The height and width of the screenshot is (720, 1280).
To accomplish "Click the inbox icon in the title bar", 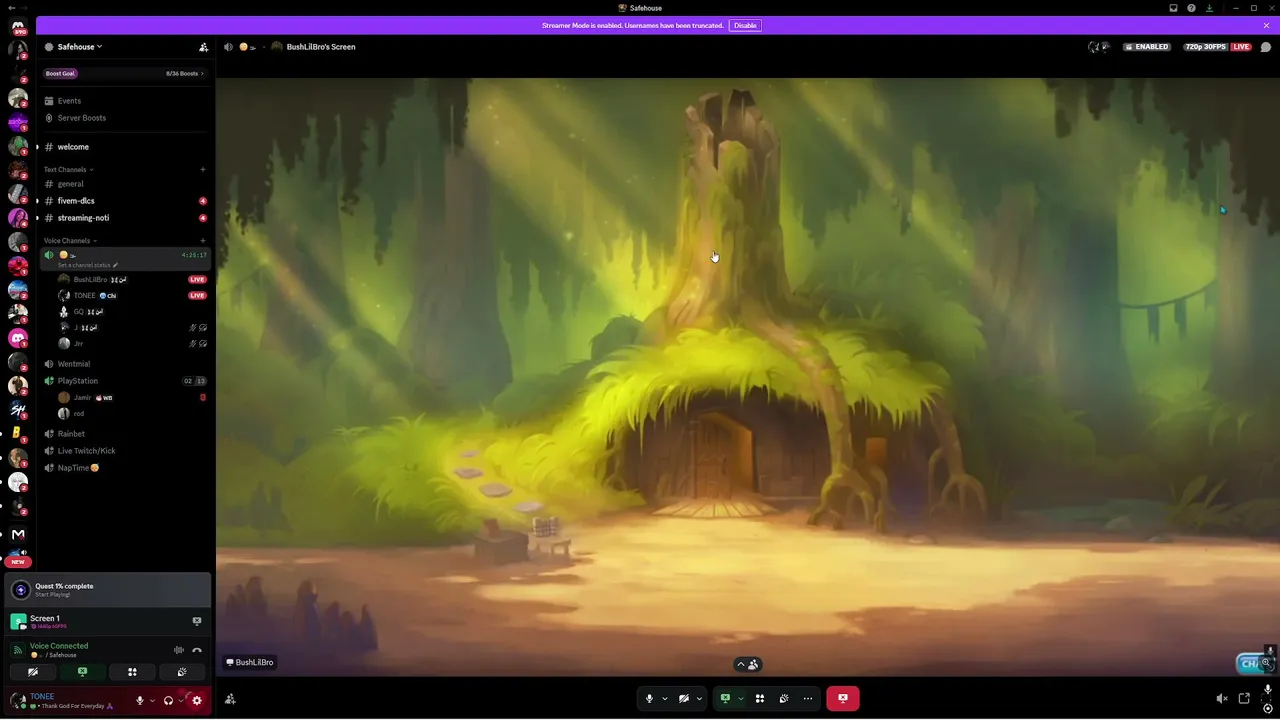I will (x=1173, y=8).
